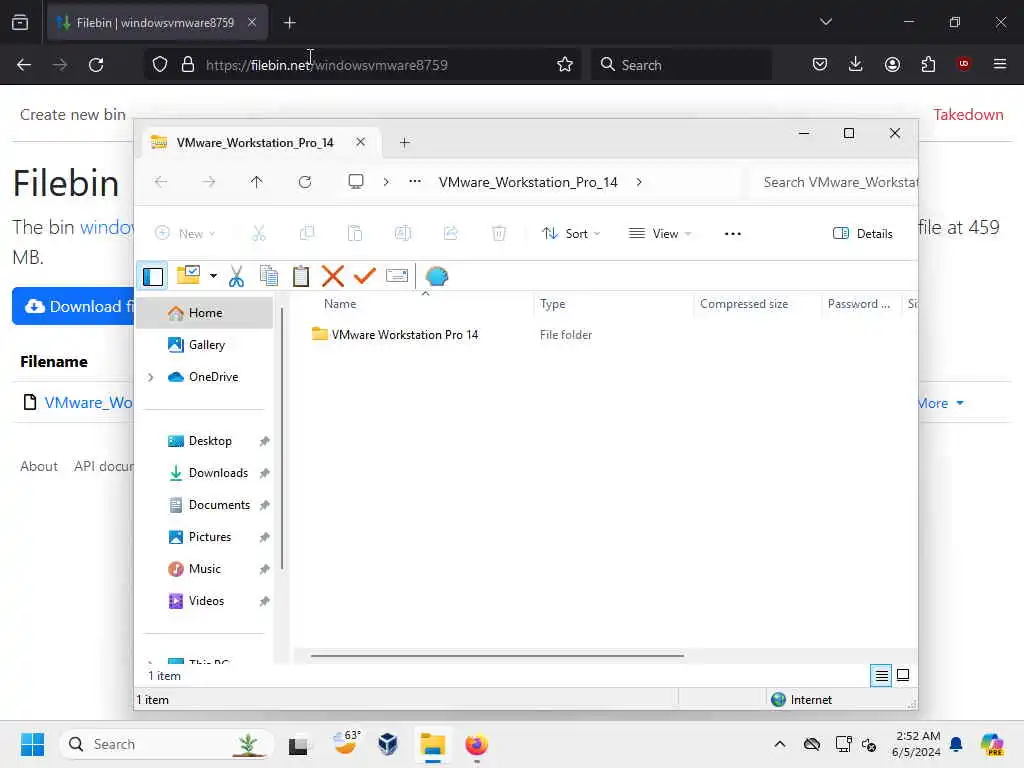Click the extract folder icon in zip toolbar
The image size is (1024, 768).
click(x=188, y=276)
